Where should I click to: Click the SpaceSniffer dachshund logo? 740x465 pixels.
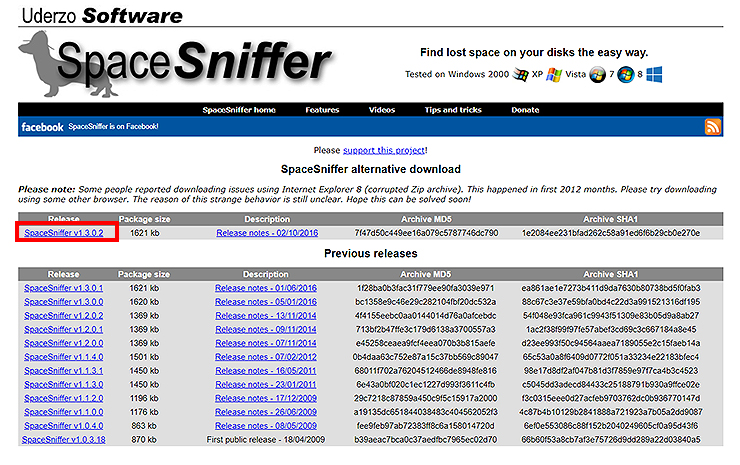coord(175,64)
